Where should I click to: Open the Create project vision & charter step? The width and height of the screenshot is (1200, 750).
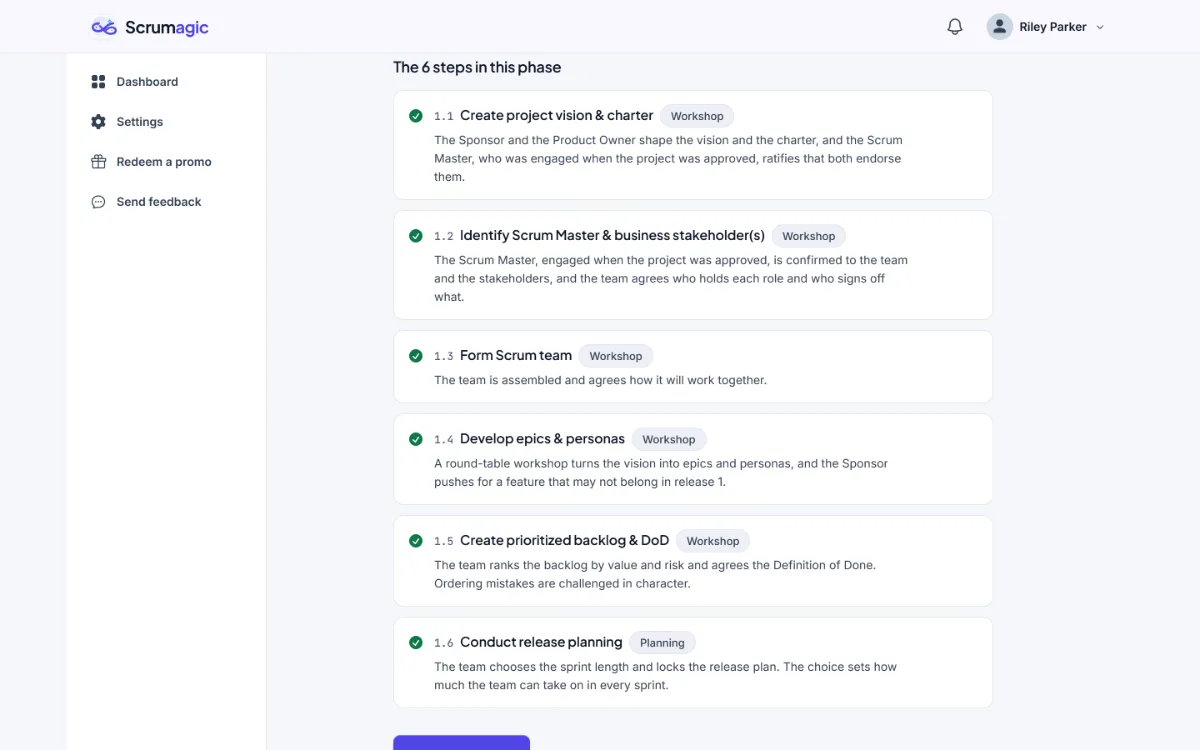point(556,115)
